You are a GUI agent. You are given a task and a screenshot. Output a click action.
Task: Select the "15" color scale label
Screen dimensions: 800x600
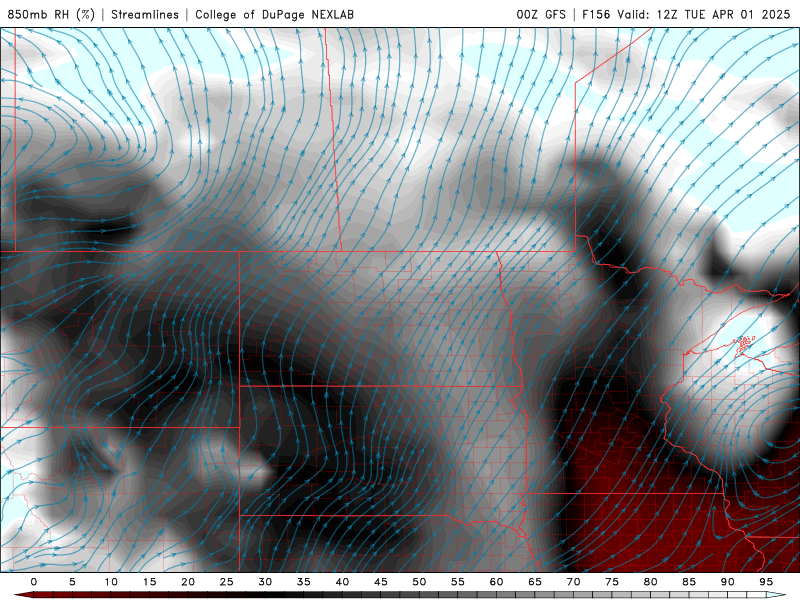tap(149, 582)
